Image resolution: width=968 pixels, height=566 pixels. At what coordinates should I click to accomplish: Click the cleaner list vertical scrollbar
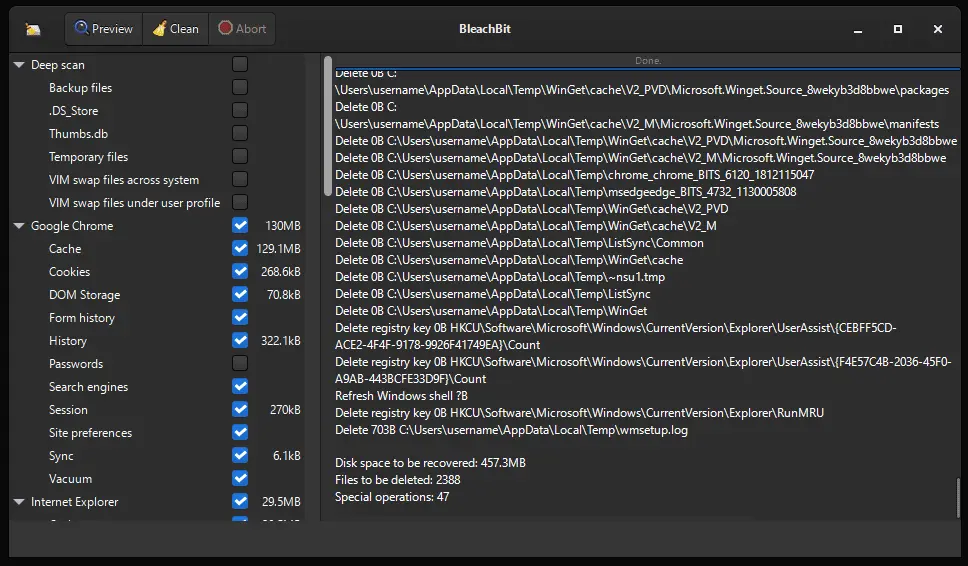coord(327,126)
